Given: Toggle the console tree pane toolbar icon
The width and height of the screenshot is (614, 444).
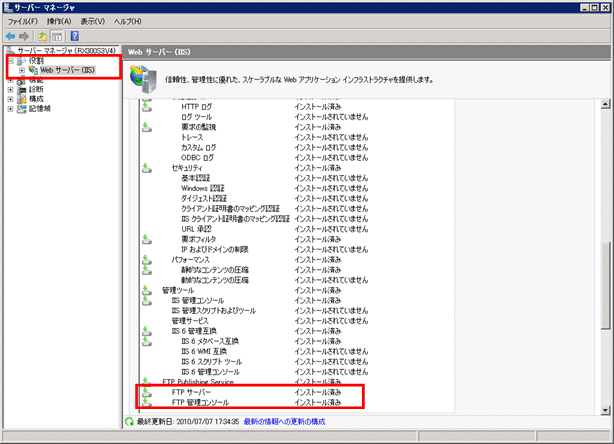Looking at the screenshot, I should (x=57, y=36).
